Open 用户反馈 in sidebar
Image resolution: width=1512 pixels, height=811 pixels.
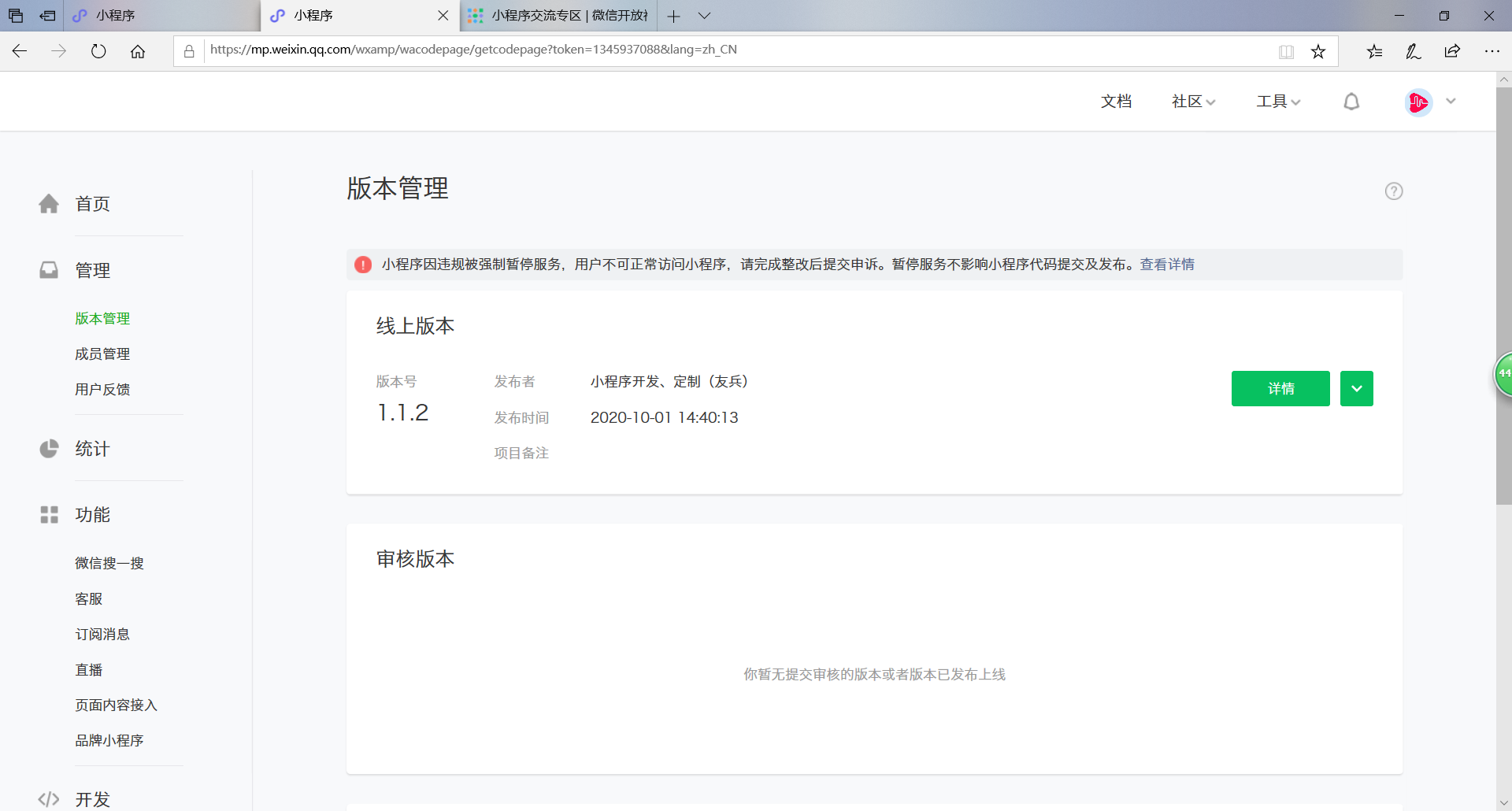click(102, 390)
